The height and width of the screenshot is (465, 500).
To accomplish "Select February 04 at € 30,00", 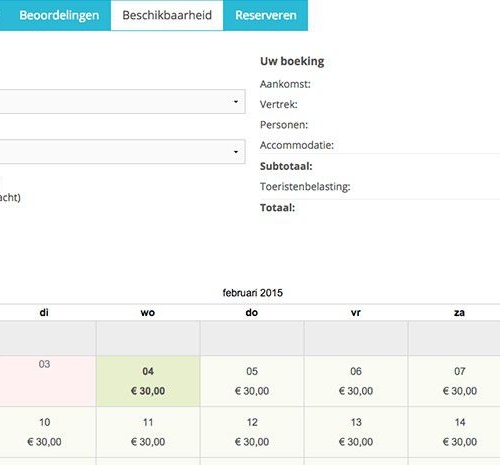I will [x=148, y=381].
